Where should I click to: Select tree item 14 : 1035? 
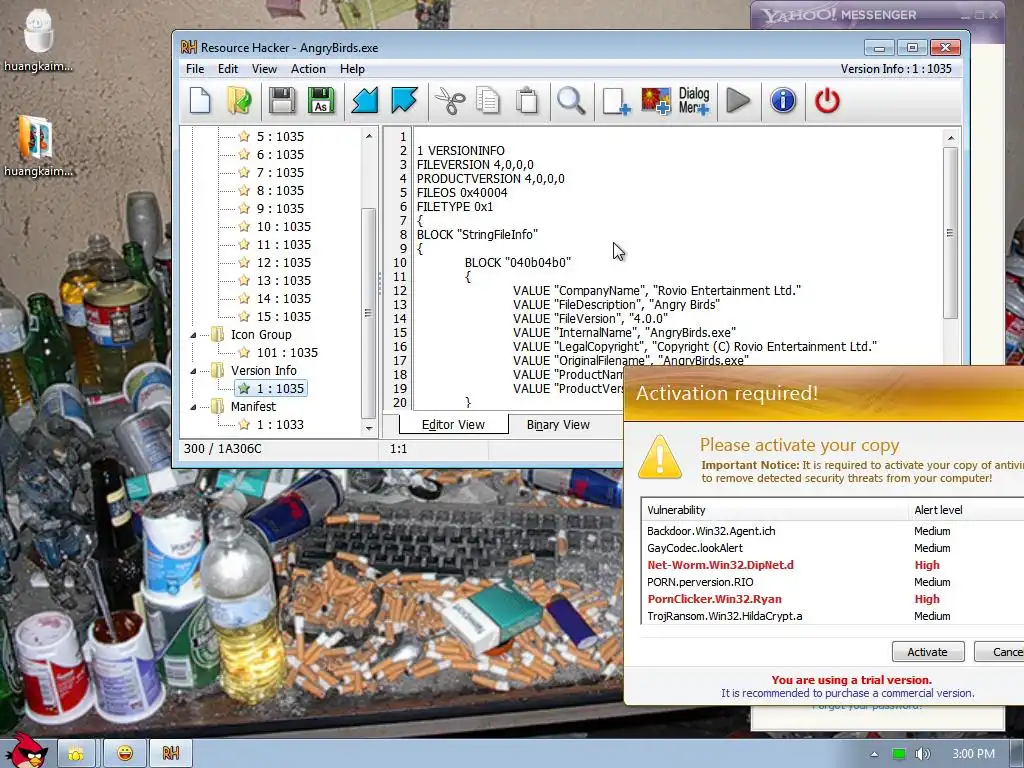coord(283,298)
